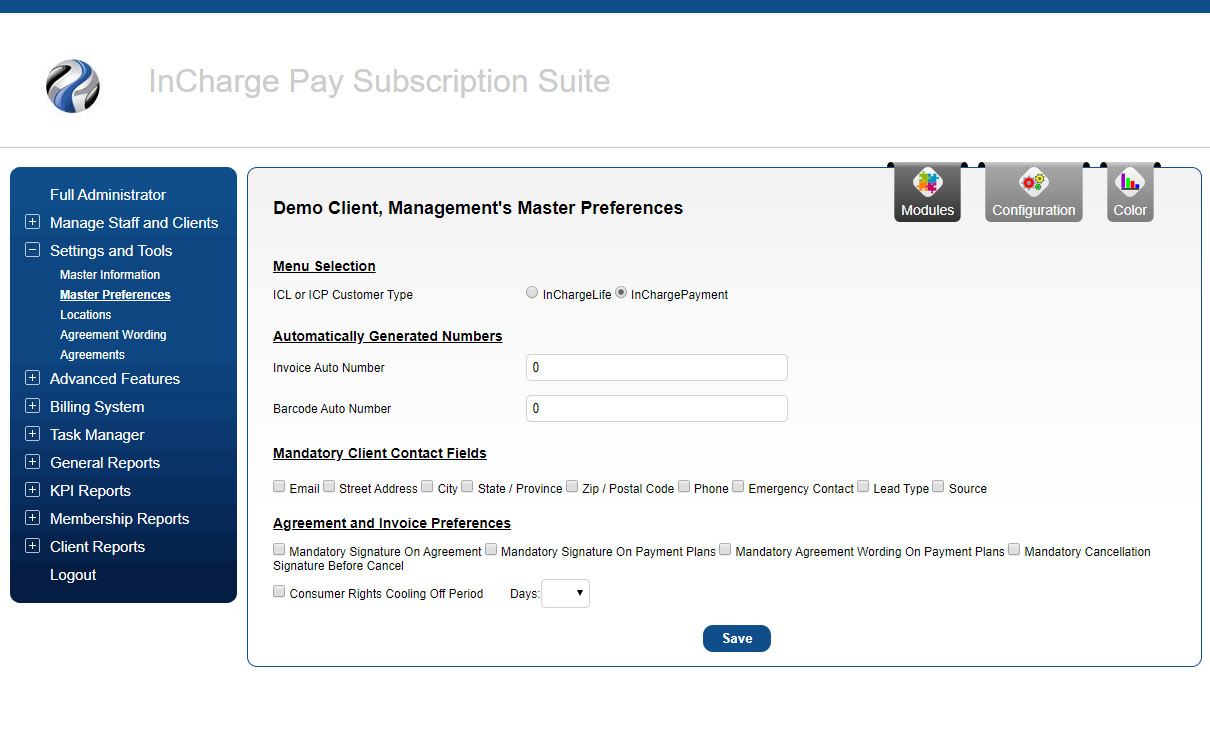Viewport: 1210px width, 750px height.
Task: Click Full Administrator label
Action: (x=108, y=195)
